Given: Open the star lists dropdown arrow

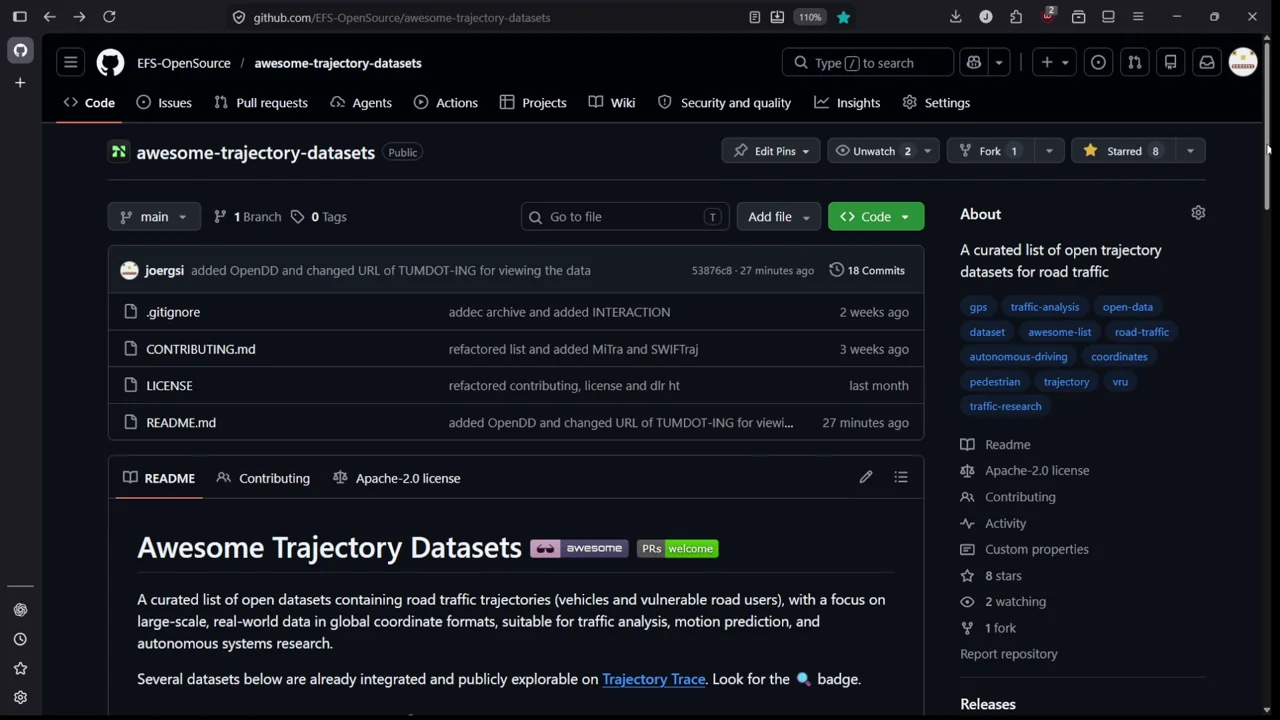Looking at the screenshot, I should 1190,151.
